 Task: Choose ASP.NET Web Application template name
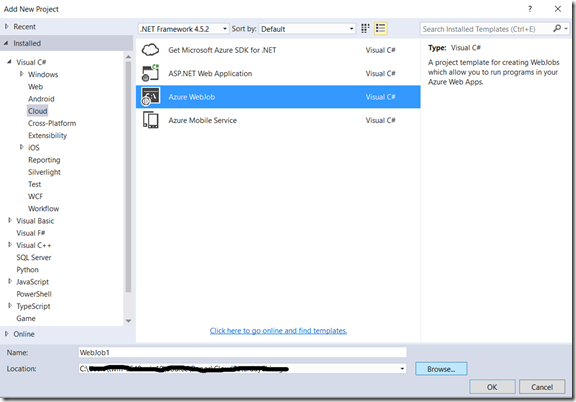click(210, 73)
